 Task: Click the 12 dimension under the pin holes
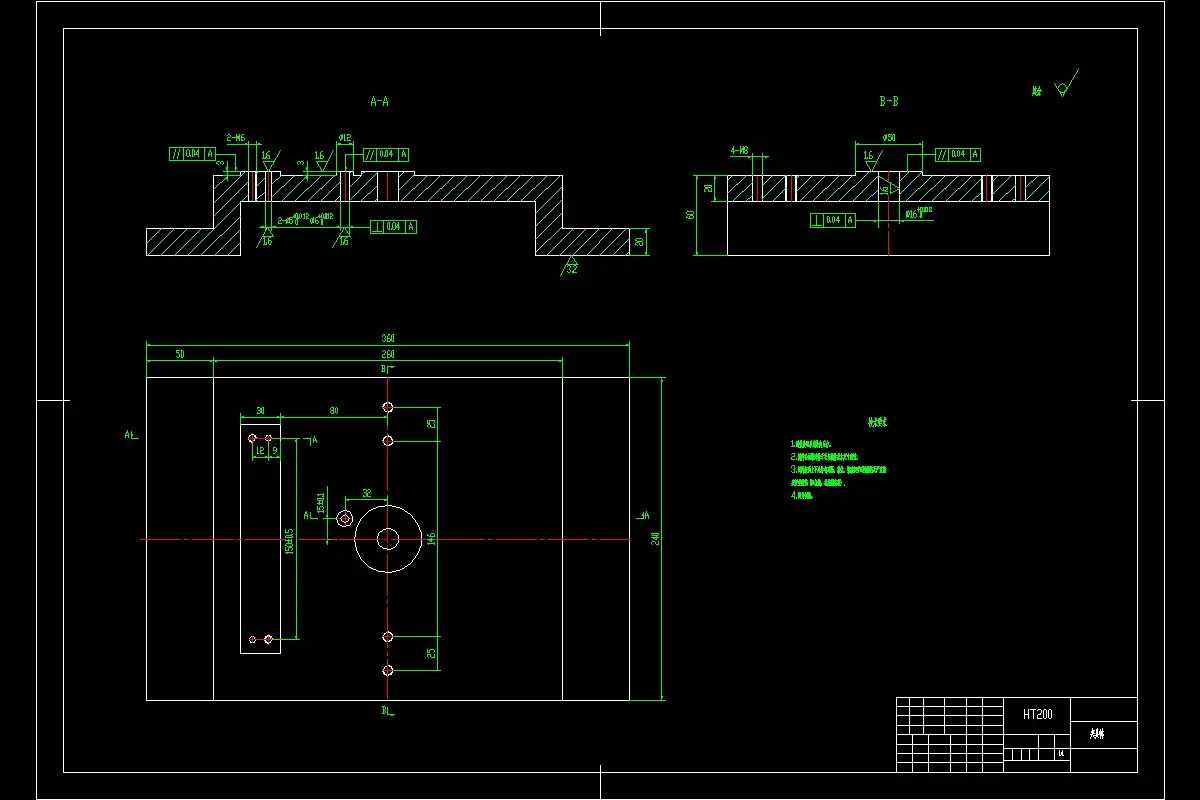pyautogui.click(x=260, y=451)
